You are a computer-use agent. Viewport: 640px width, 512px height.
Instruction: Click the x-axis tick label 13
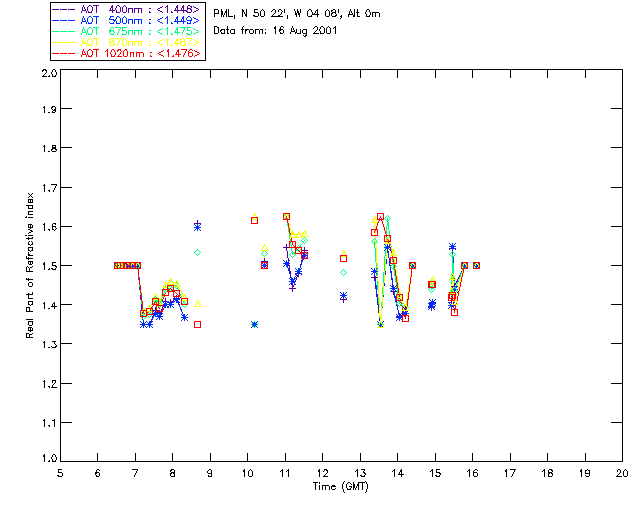pyautogui.click(x=360, y=473)
